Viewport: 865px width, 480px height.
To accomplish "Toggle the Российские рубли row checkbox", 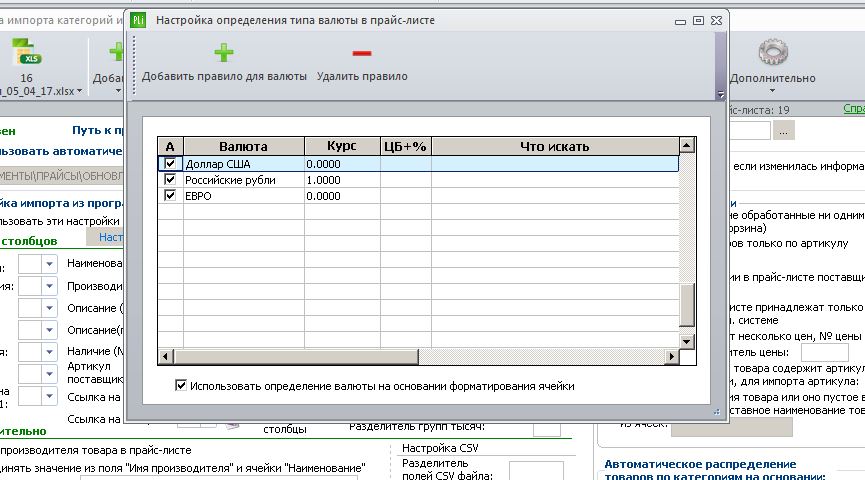I will (170, 179).
